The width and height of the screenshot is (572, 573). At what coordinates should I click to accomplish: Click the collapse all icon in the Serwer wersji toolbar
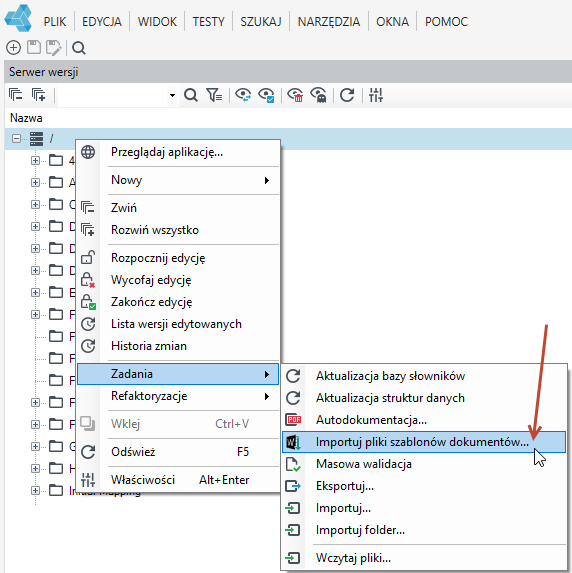(15, 95)
